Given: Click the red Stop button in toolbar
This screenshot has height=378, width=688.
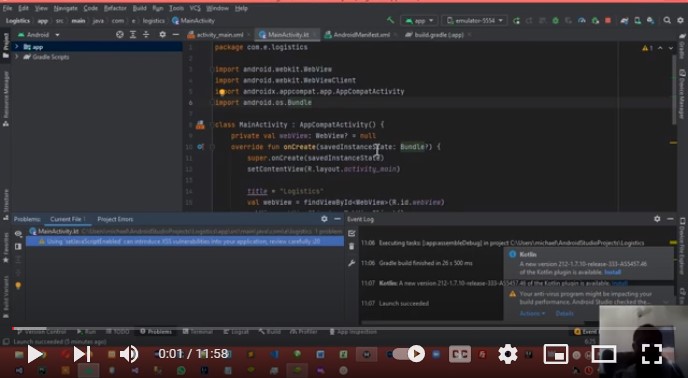Looking at the screenshot, I should (608, 21).
